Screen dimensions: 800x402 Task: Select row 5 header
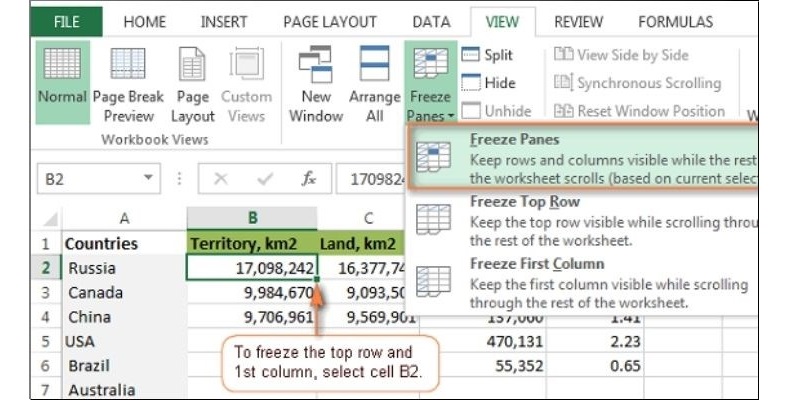point(46,341)
